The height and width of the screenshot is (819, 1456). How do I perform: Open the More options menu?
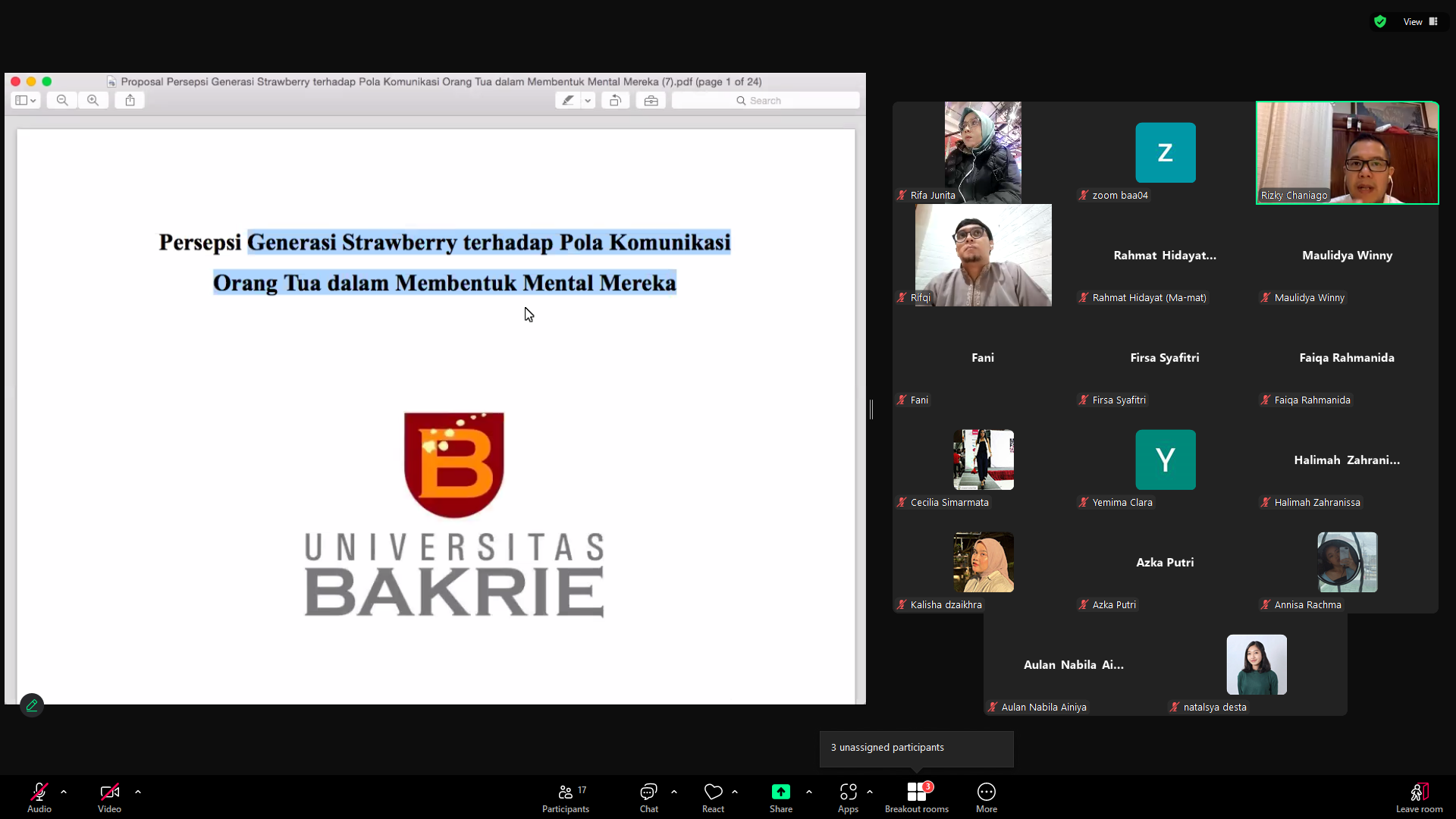pos(987,797)
